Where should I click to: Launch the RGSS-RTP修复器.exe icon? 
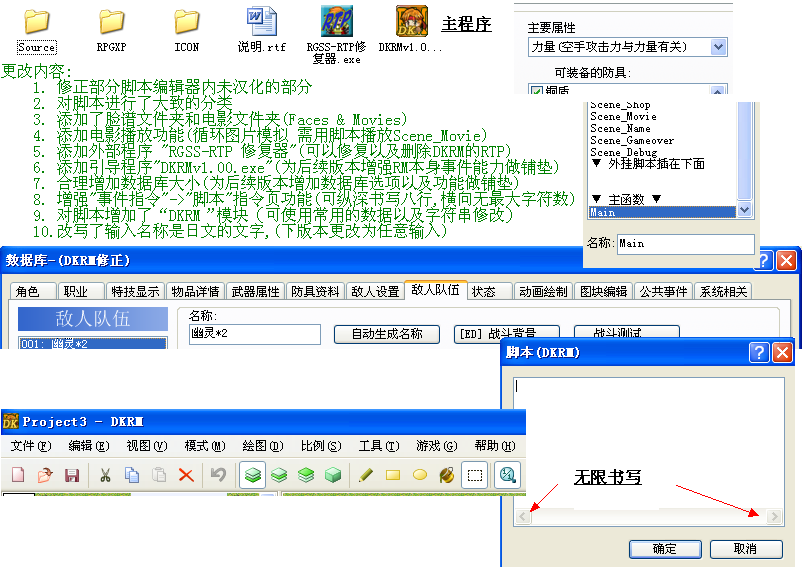(337, 21)
